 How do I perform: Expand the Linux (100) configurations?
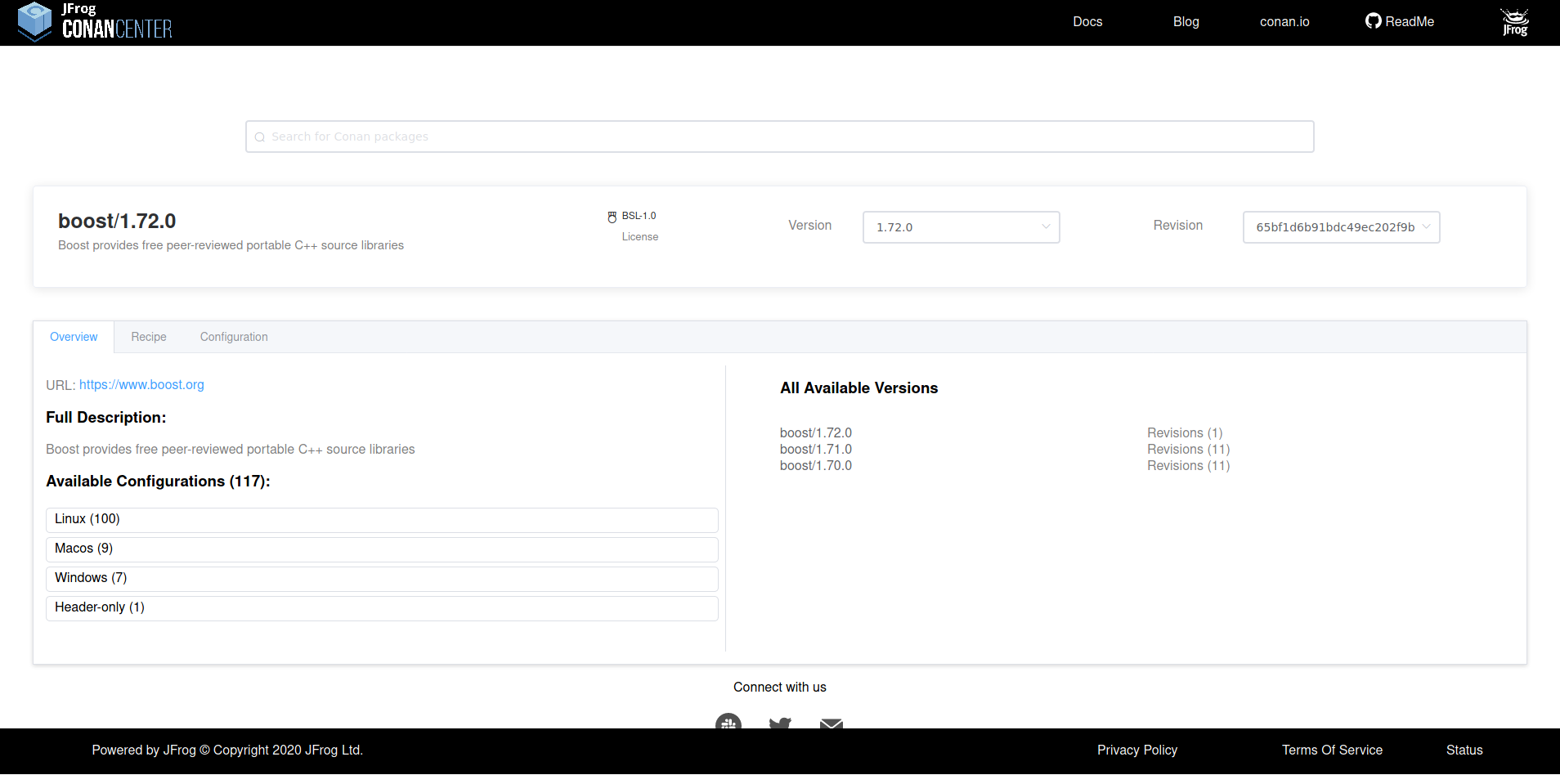coord(382,520)
